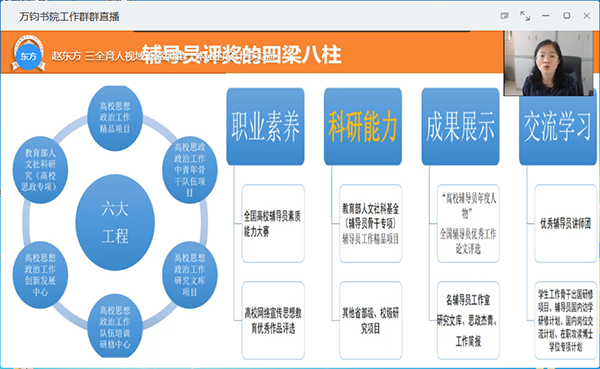
Task: Click the 全国高校辅导员素质能力大赛 box
Action: pyautogui.click(x=273, y=224)
